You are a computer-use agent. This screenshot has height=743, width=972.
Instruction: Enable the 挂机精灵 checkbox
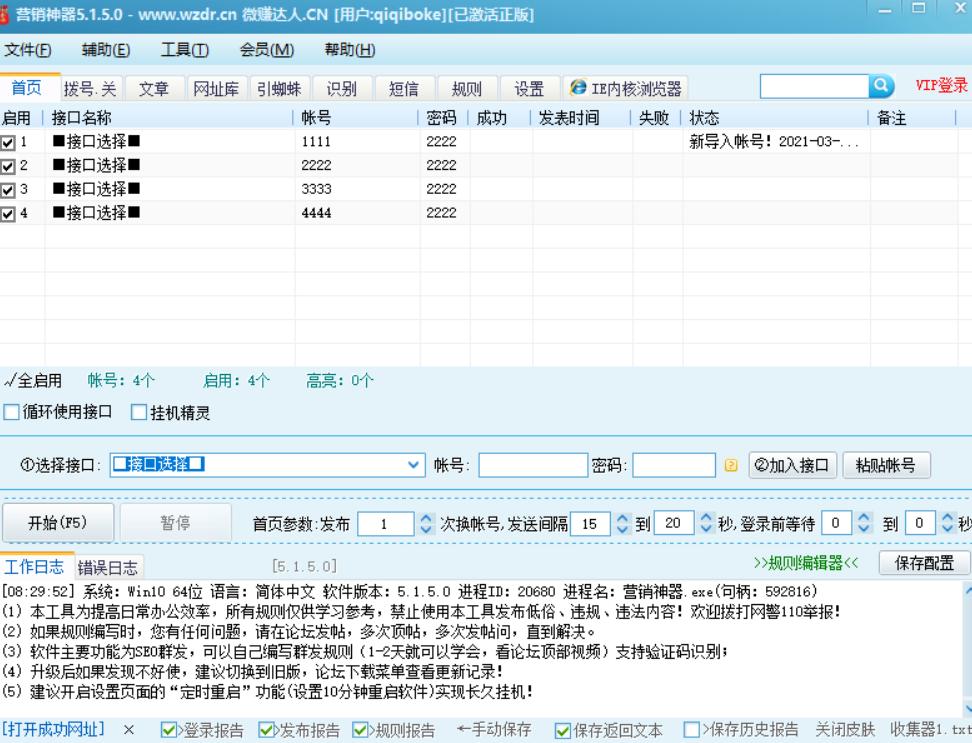(x=139, y=412)
